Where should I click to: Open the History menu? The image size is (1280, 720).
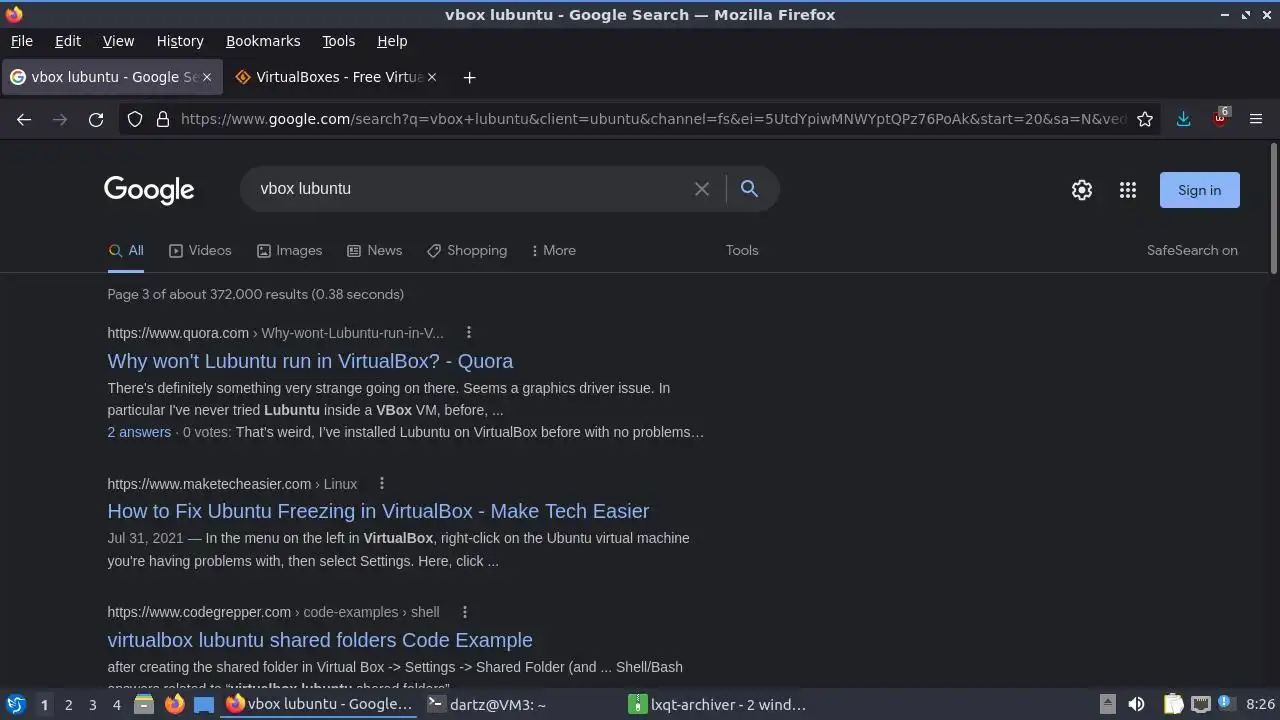[180, 41]
